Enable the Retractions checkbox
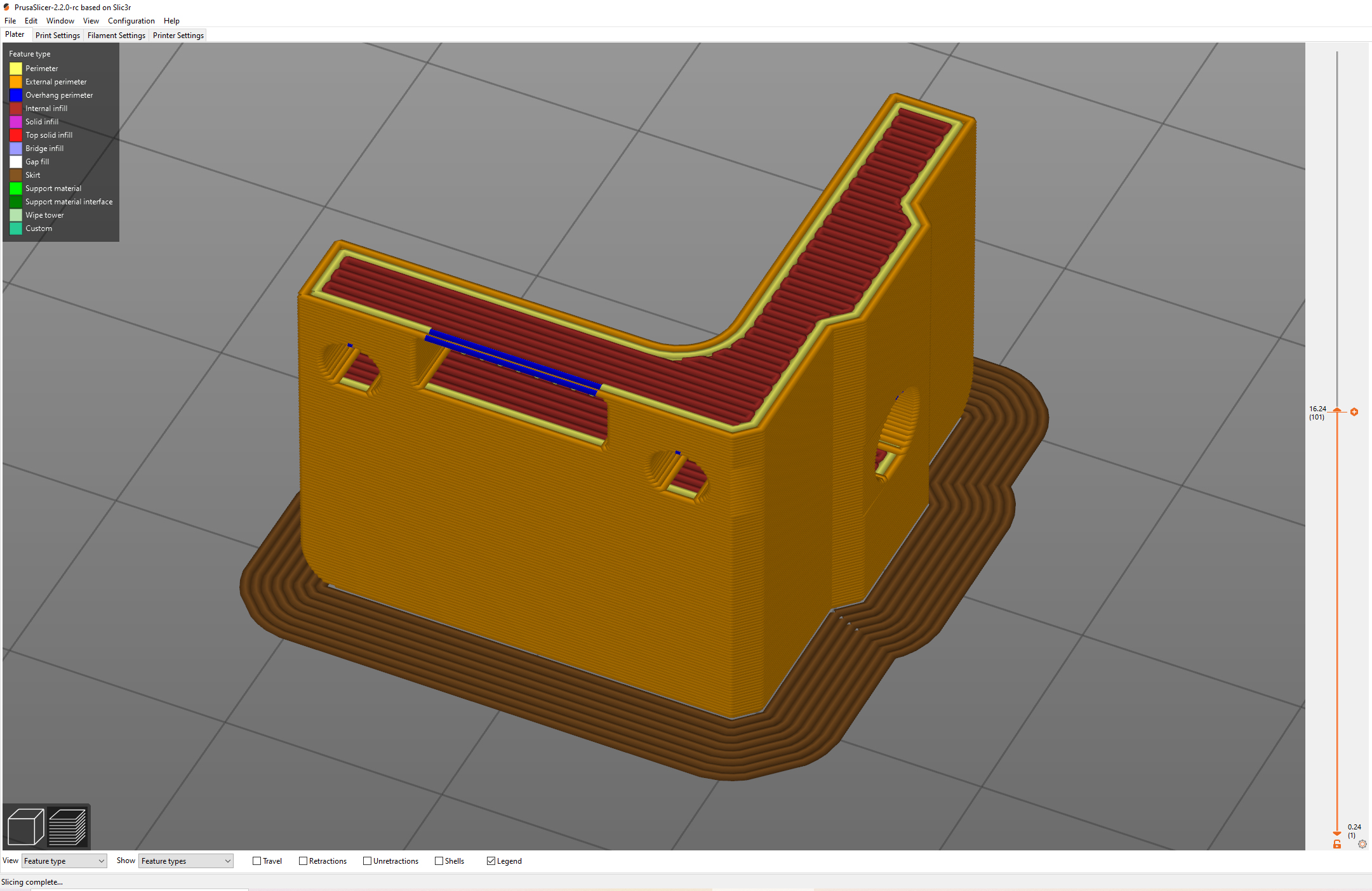Image resolution: width=1372 pixels, height=891 pixels. [x=303, y=861]
